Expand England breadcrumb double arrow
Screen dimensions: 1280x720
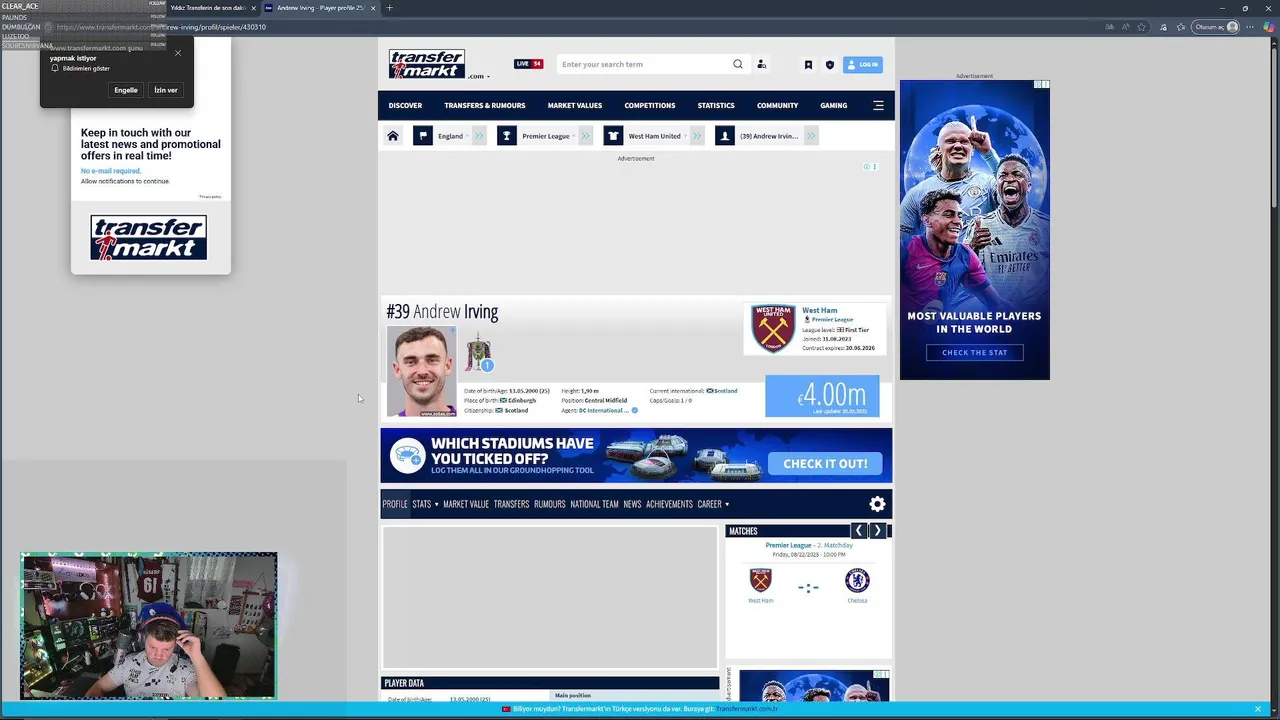[x=479, y=136]
